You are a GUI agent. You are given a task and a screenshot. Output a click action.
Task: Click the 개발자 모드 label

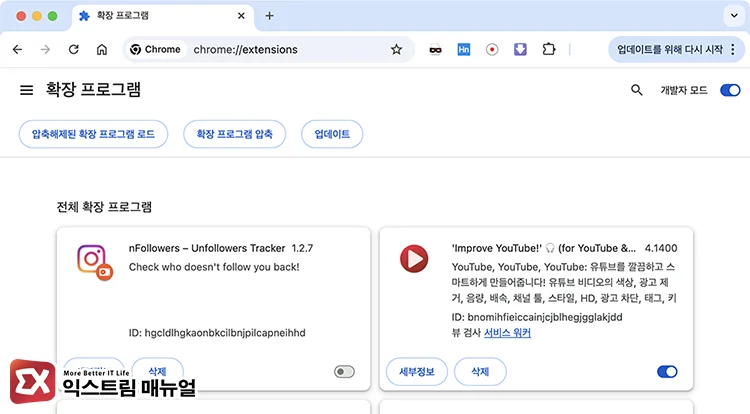click(x=684, y=90)
